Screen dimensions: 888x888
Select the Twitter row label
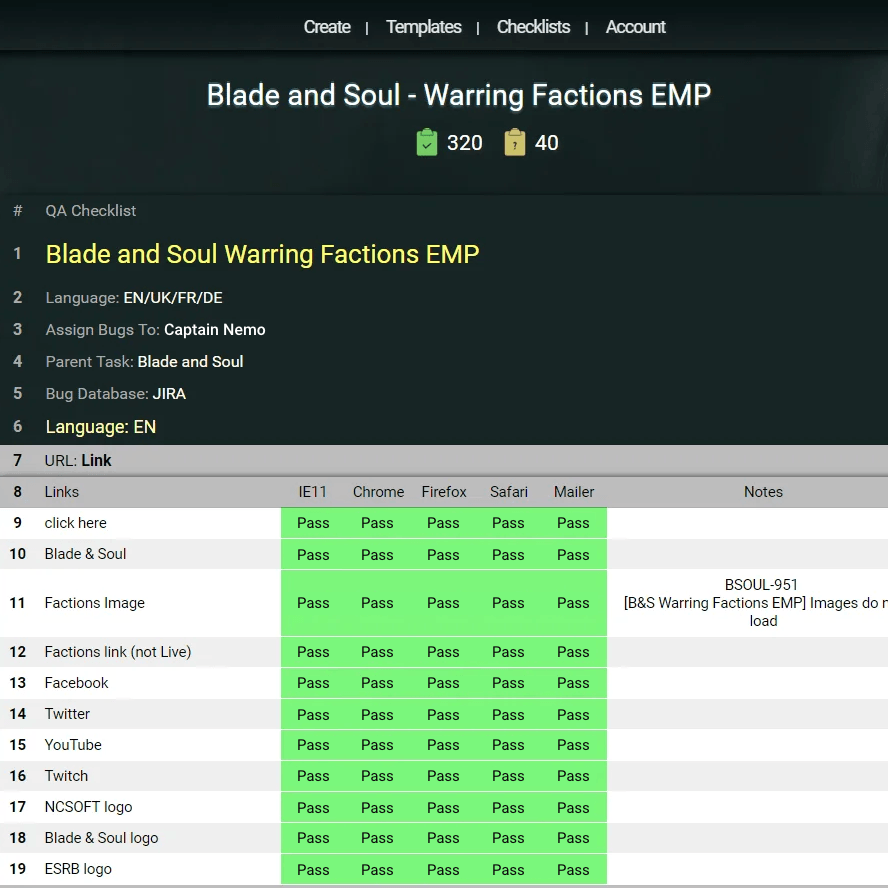(x=67, y=714)
